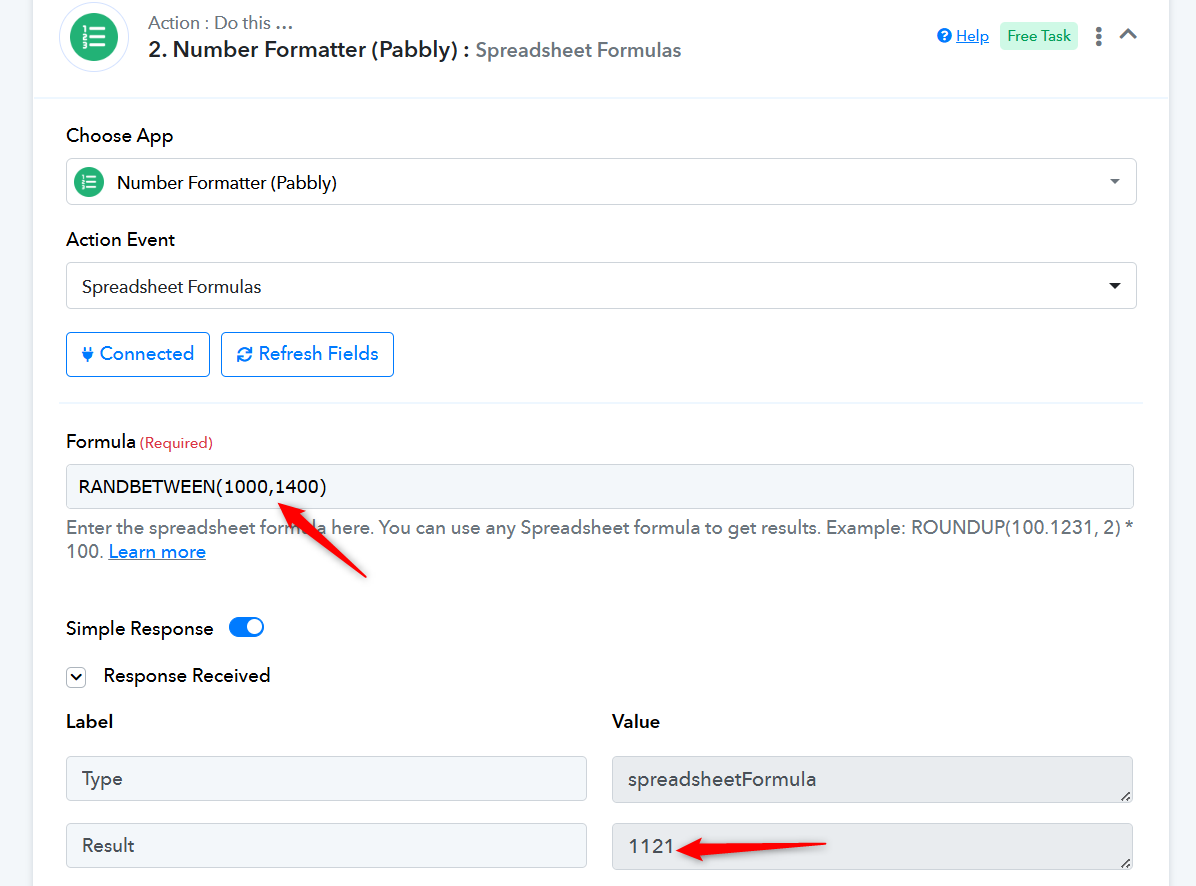The height and width of the screenshot is (886, 1196).
Task: Click the Result label field
Action: coord(326,846)
